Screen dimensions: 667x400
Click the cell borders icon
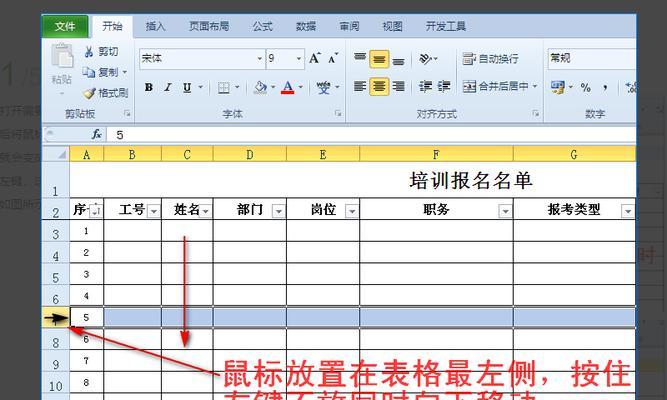pos(224,88)
